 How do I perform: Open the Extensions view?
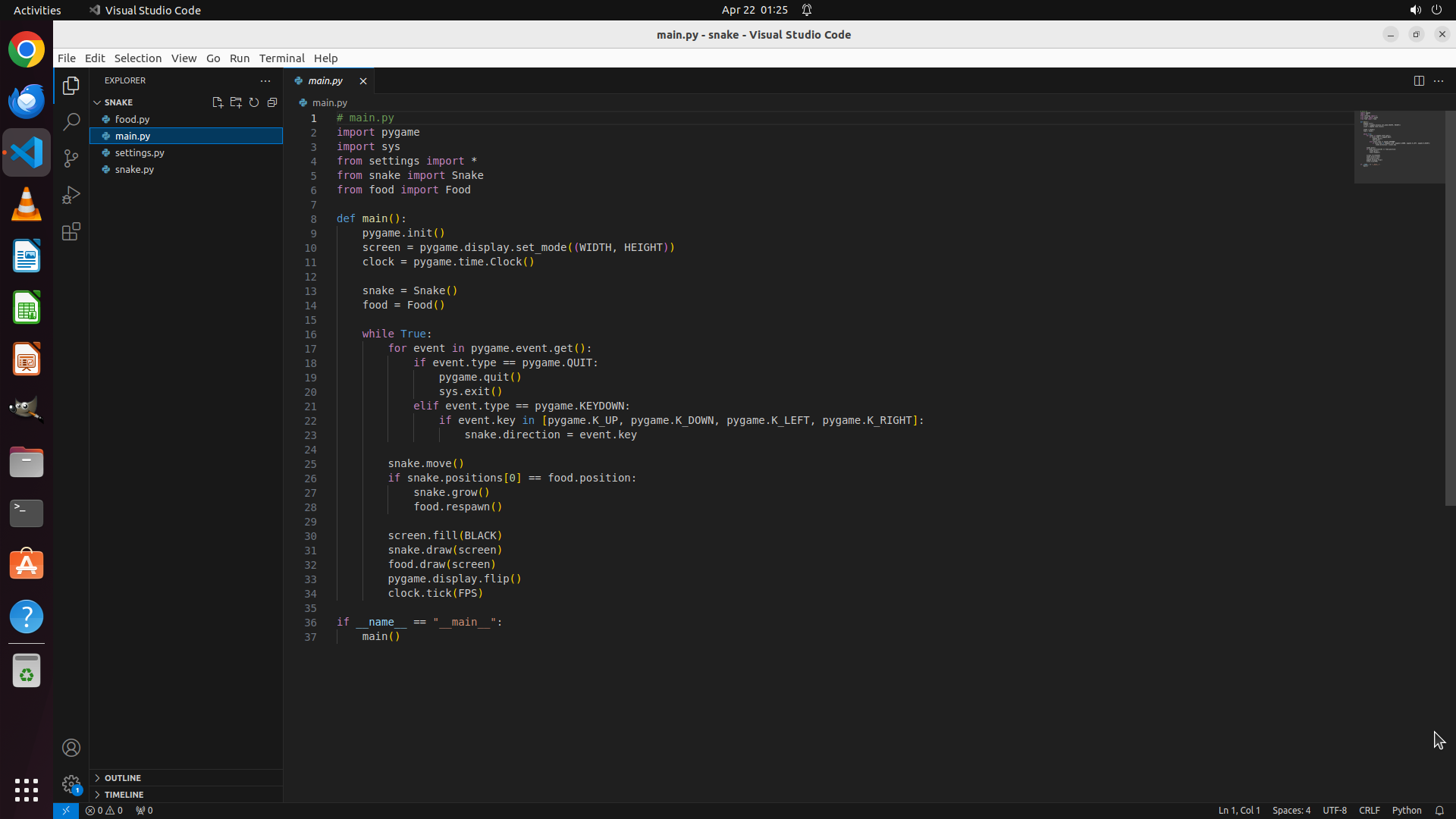point(71,231)
